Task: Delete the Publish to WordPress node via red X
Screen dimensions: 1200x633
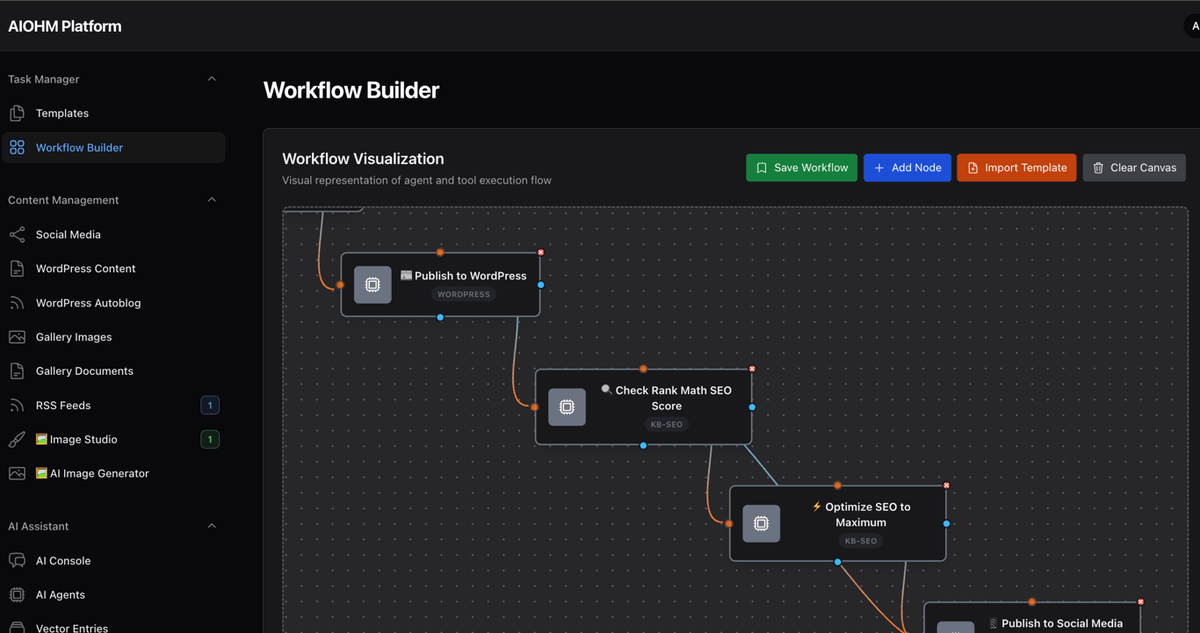Action: tap(541, 253)
